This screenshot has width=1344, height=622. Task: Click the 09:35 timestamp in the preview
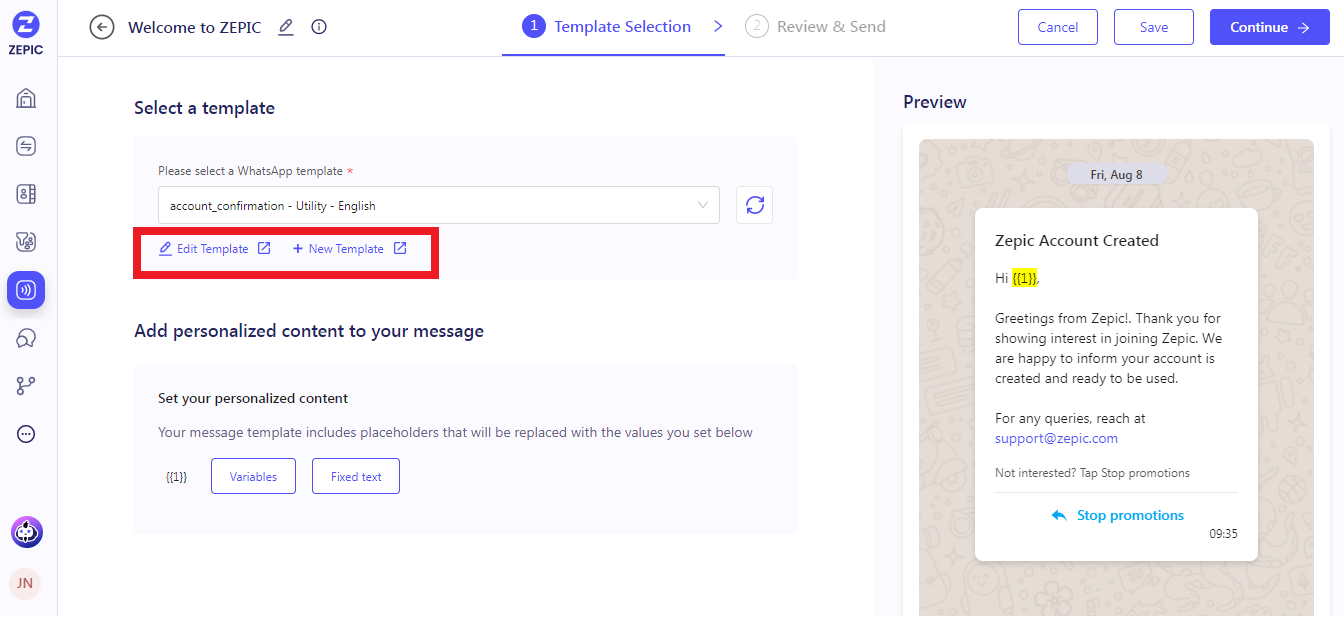pos(1223,534)
